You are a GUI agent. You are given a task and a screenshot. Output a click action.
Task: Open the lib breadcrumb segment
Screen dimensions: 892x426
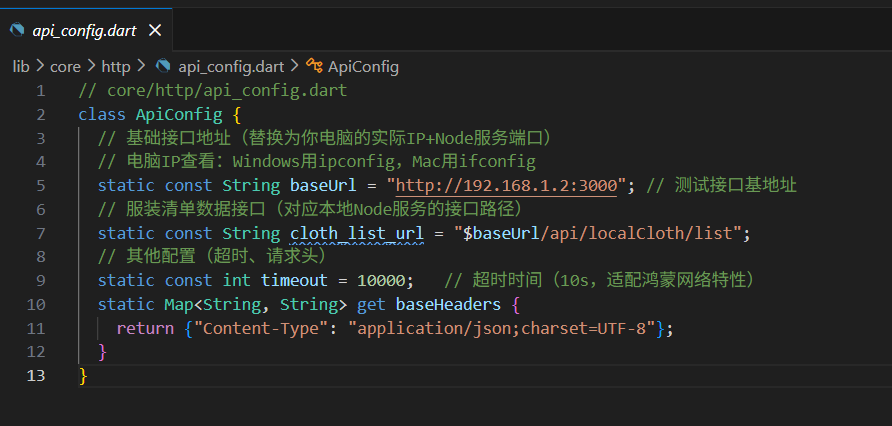tap(21, 67)
